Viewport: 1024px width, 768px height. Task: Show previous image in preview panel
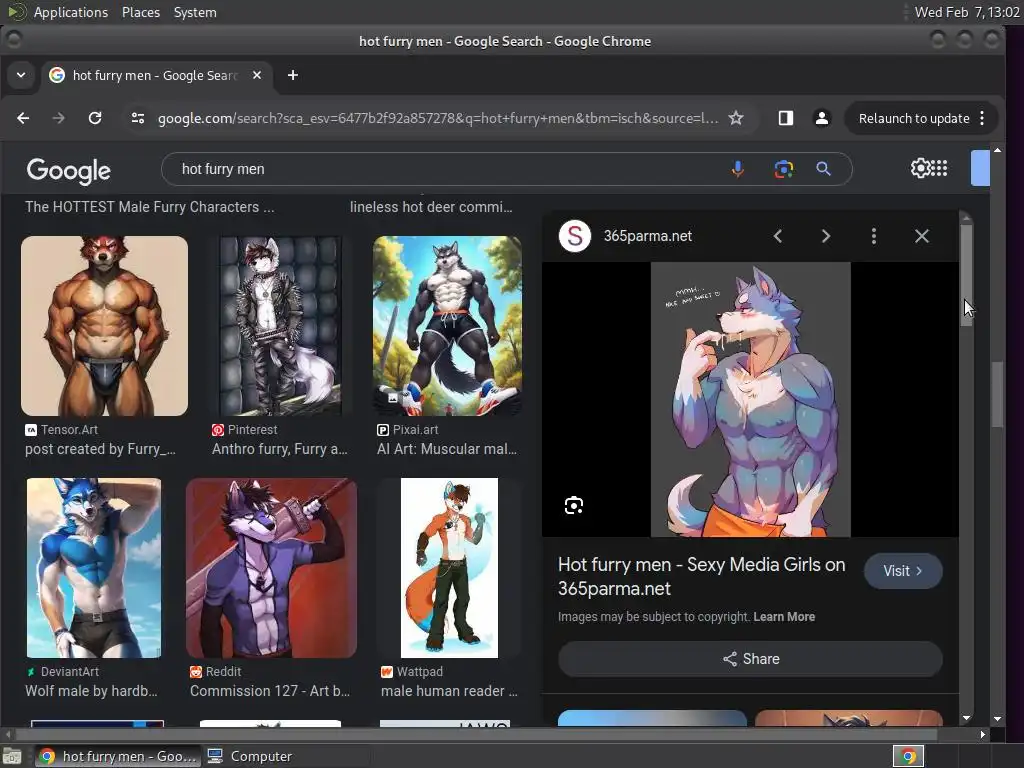pos(777,236)
